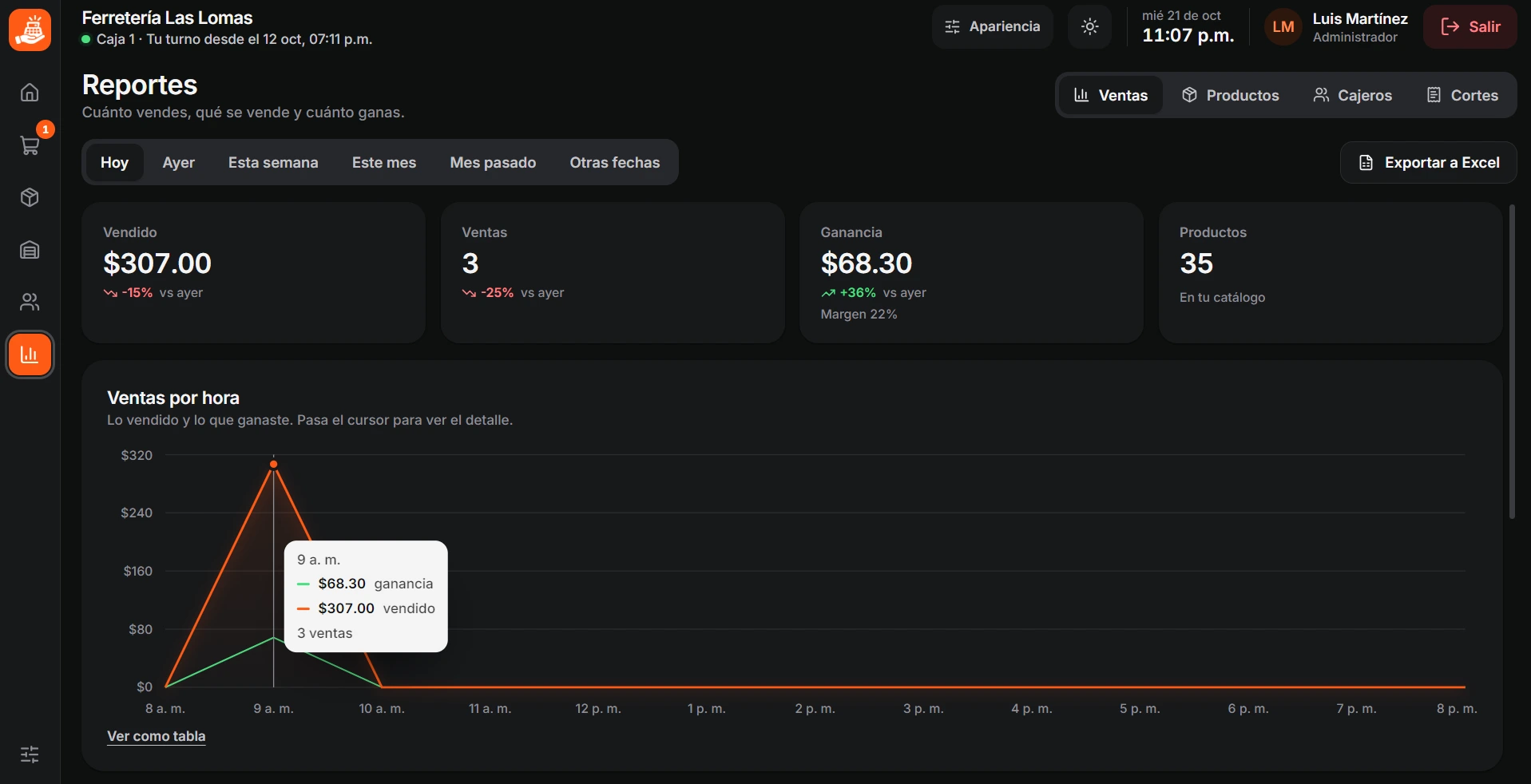This screenshot has height=784, width=1531.
Task: Switch to the Productos tab
Action: pos(1231,95)
